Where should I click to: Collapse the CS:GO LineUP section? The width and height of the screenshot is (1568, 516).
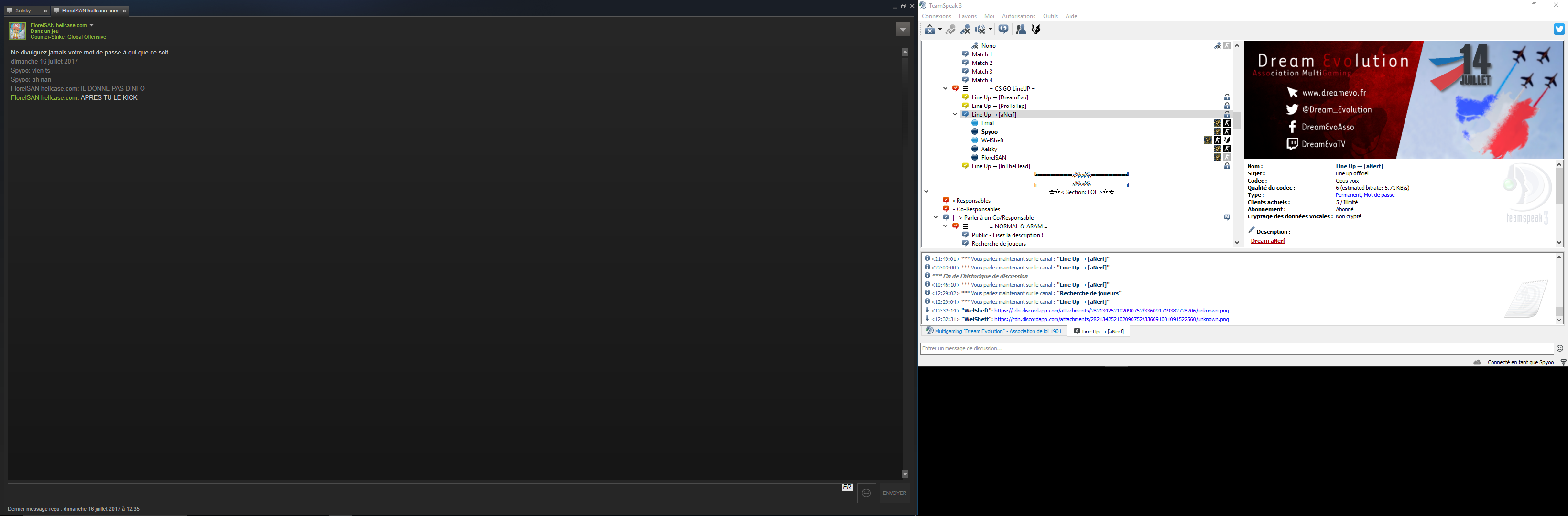coord(945,89)
